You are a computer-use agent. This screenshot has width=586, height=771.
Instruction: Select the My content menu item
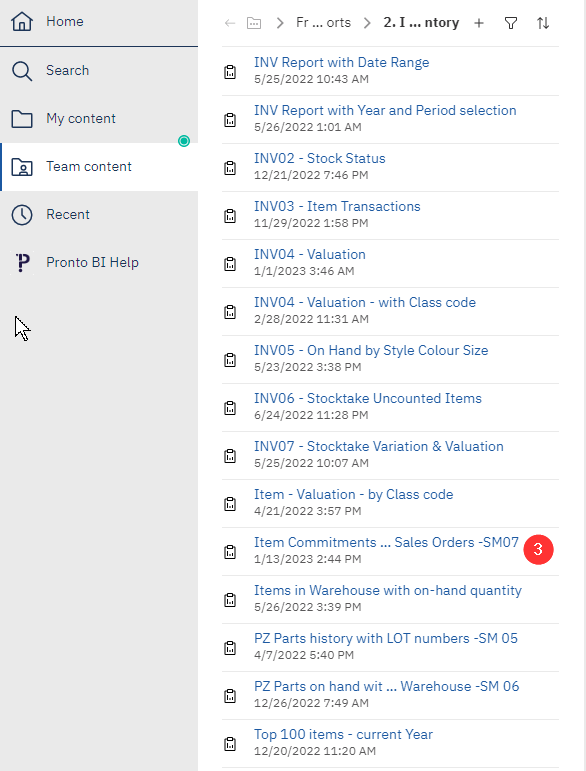[99, 119]
